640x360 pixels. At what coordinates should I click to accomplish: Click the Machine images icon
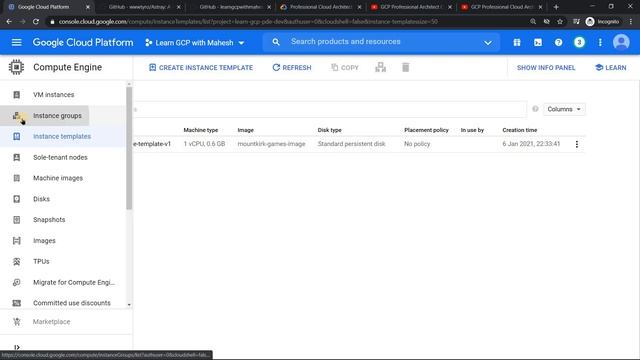point(17,178)
